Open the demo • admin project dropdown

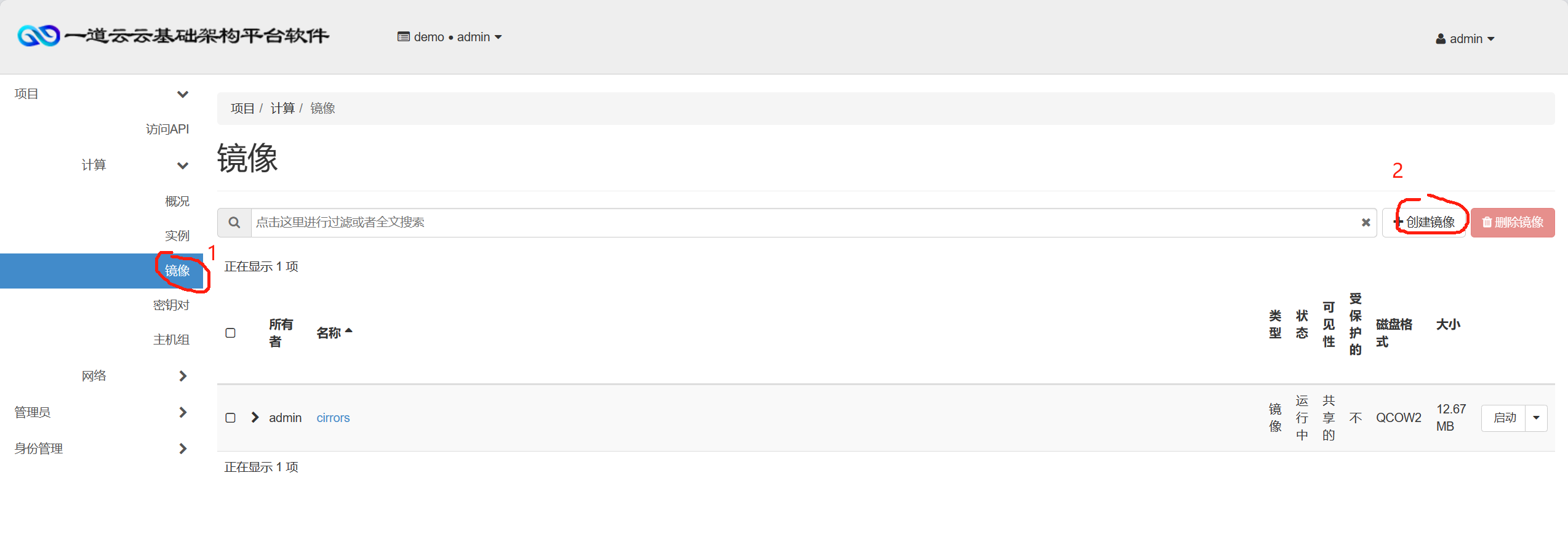click(450, 37)
